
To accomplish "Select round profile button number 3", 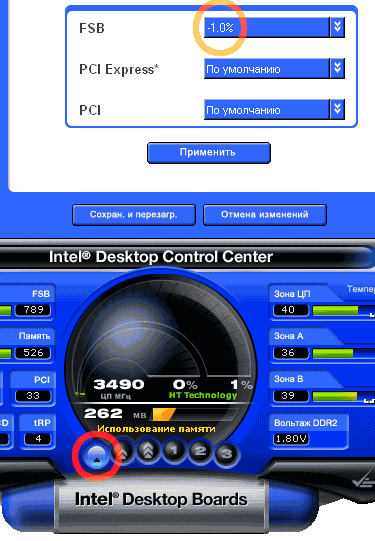I will (x=226, y=453).
